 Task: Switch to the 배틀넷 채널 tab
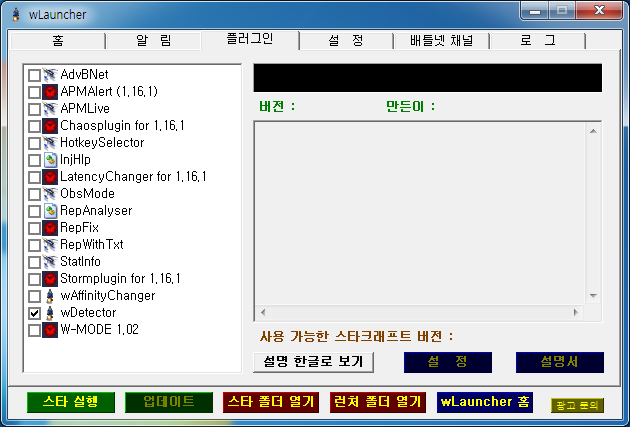pos(442,41)
